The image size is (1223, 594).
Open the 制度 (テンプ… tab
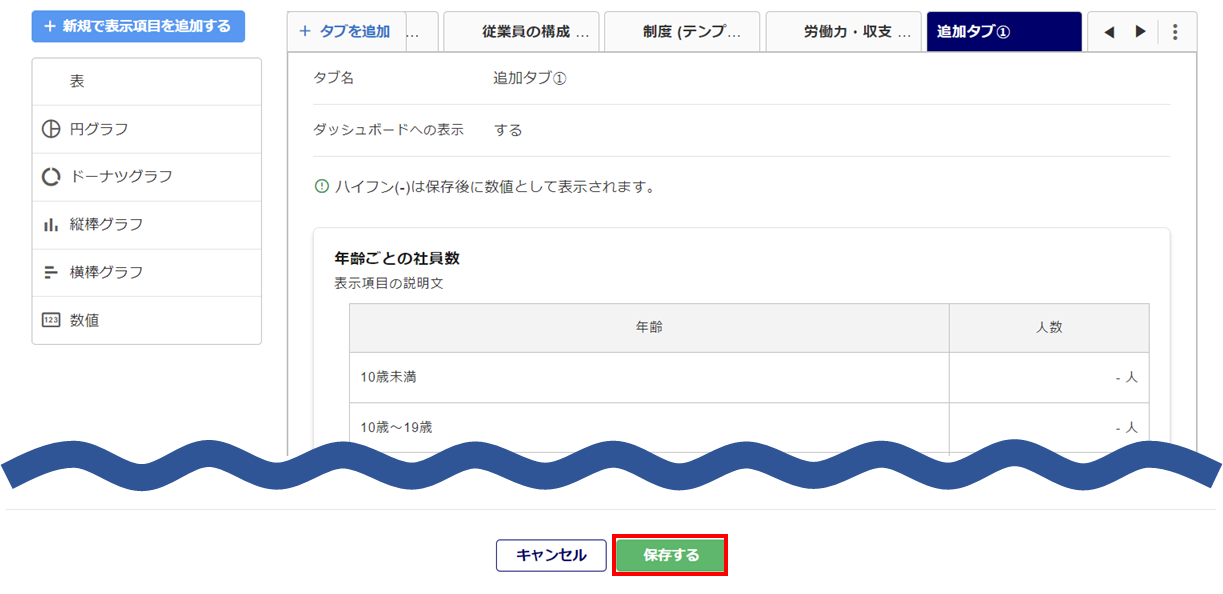coord(682,32)
